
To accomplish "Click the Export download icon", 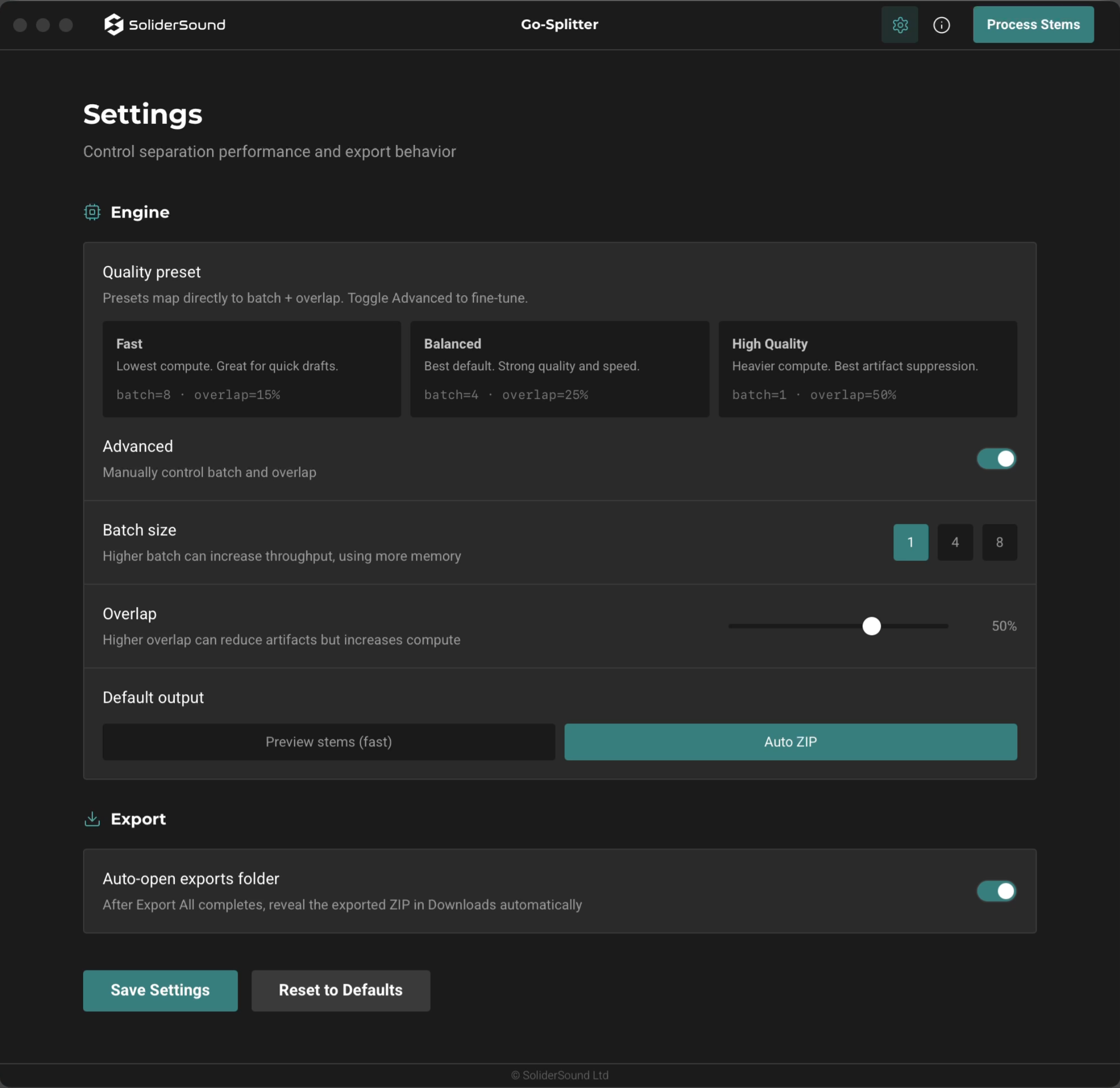I will (x=92, y=819).
